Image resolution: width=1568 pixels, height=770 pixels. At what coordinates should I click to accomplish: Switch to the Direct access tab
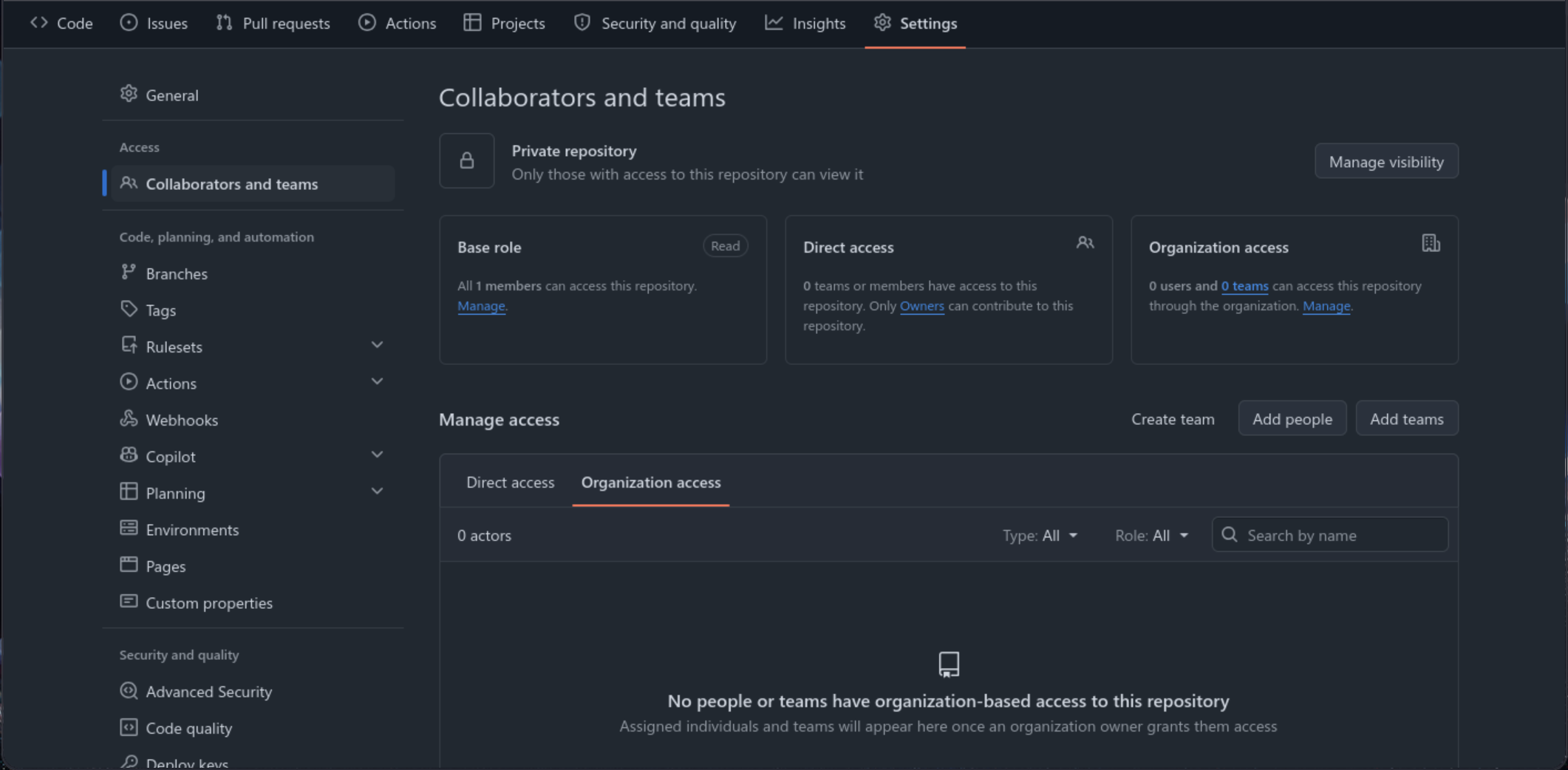pos(510,483)
